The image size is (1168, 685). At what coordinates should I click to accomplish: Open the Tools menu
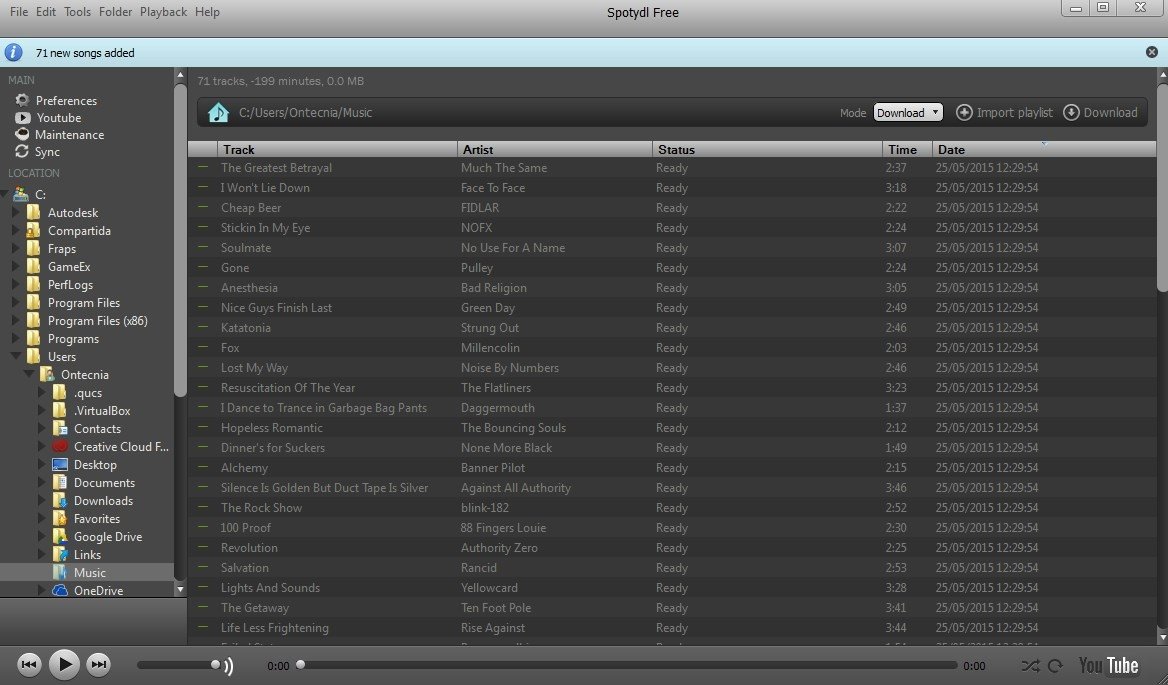click(x=77, y=12)
